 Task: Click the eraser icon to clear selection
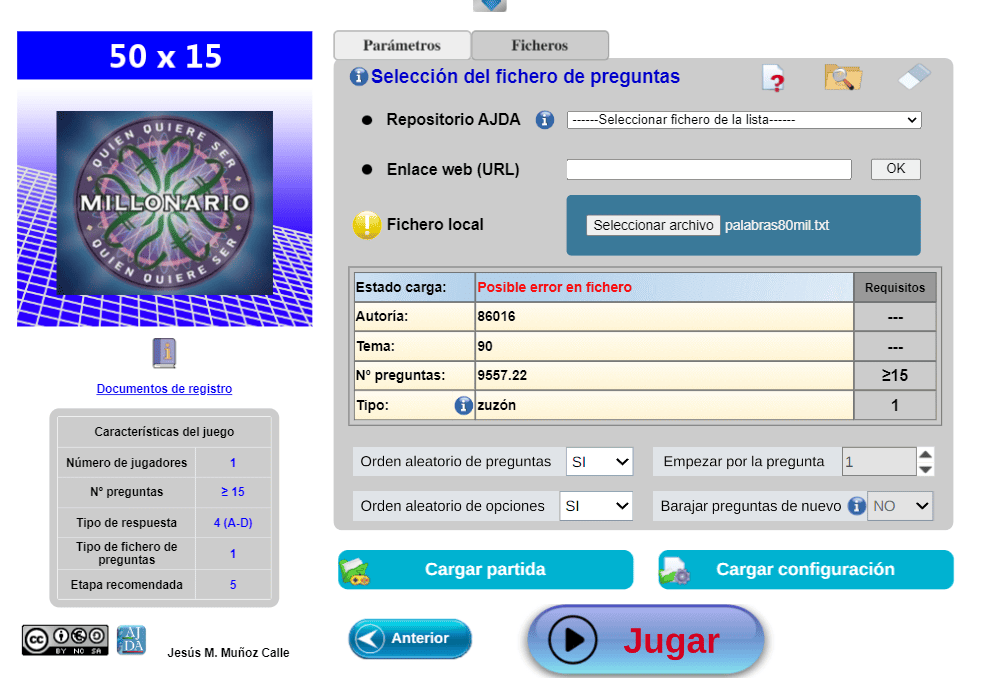[914, 77]
